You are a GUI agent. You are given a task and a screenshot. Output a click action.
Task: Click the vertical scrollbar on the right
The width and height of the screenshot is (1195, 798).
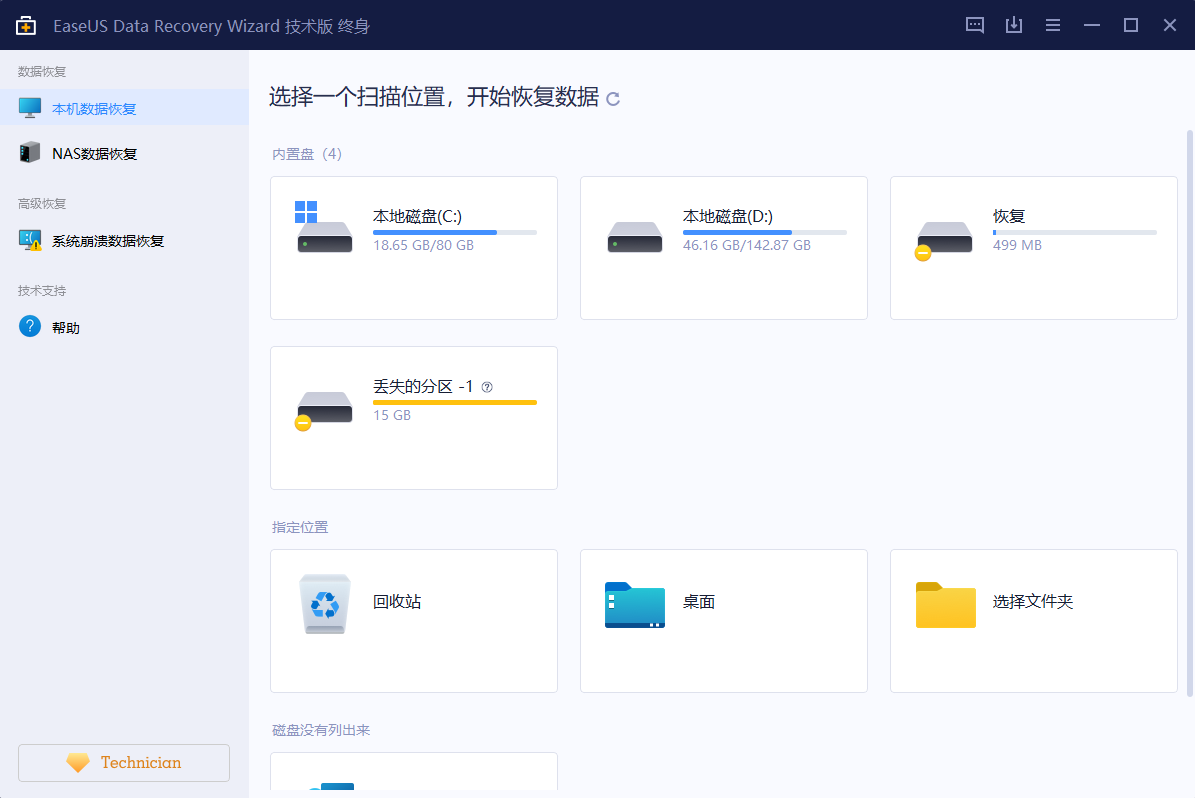point(1189,412)
